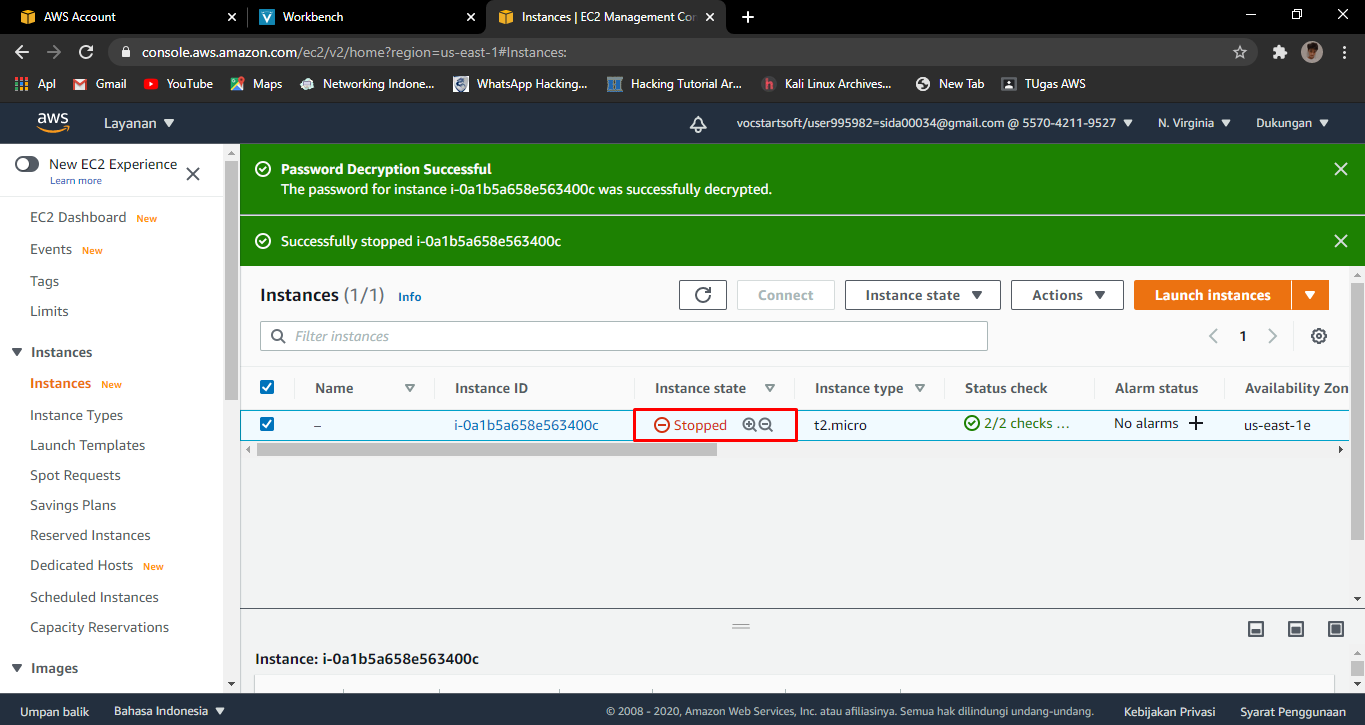Sort by Name column arrow
This screenshot has height=725, width=1365.
tap(410, 388)
